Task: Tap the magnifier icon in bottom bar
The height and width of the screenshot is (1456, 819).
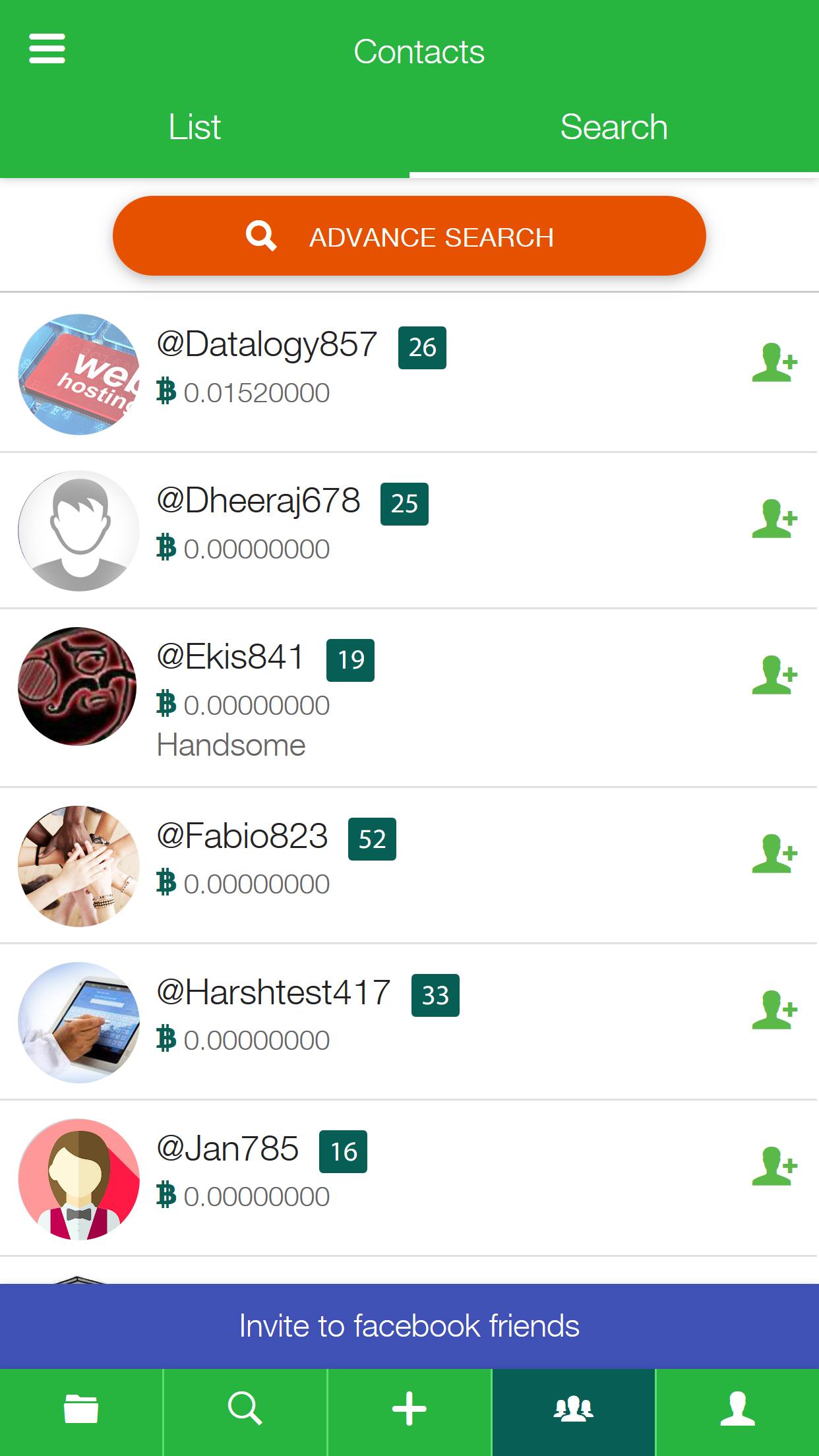Action: coord(245,1410)
